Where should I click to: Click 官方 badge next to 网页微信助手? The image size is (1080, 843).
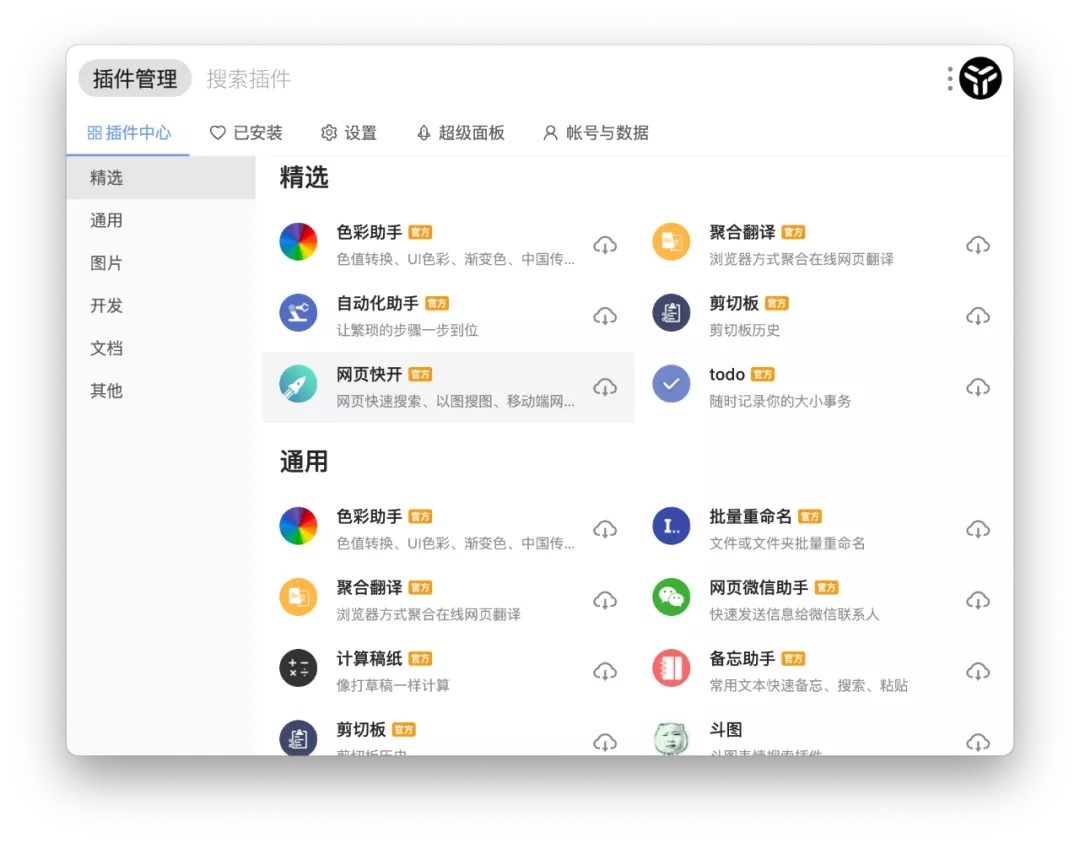pos(827,587)
